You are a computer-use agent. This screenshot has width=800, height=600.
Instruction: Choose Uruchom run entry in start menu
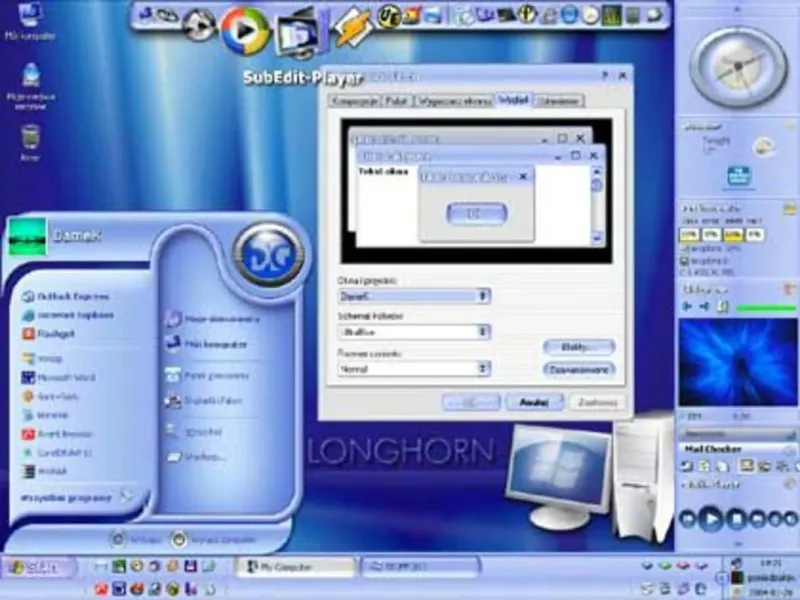coord(196,457)
